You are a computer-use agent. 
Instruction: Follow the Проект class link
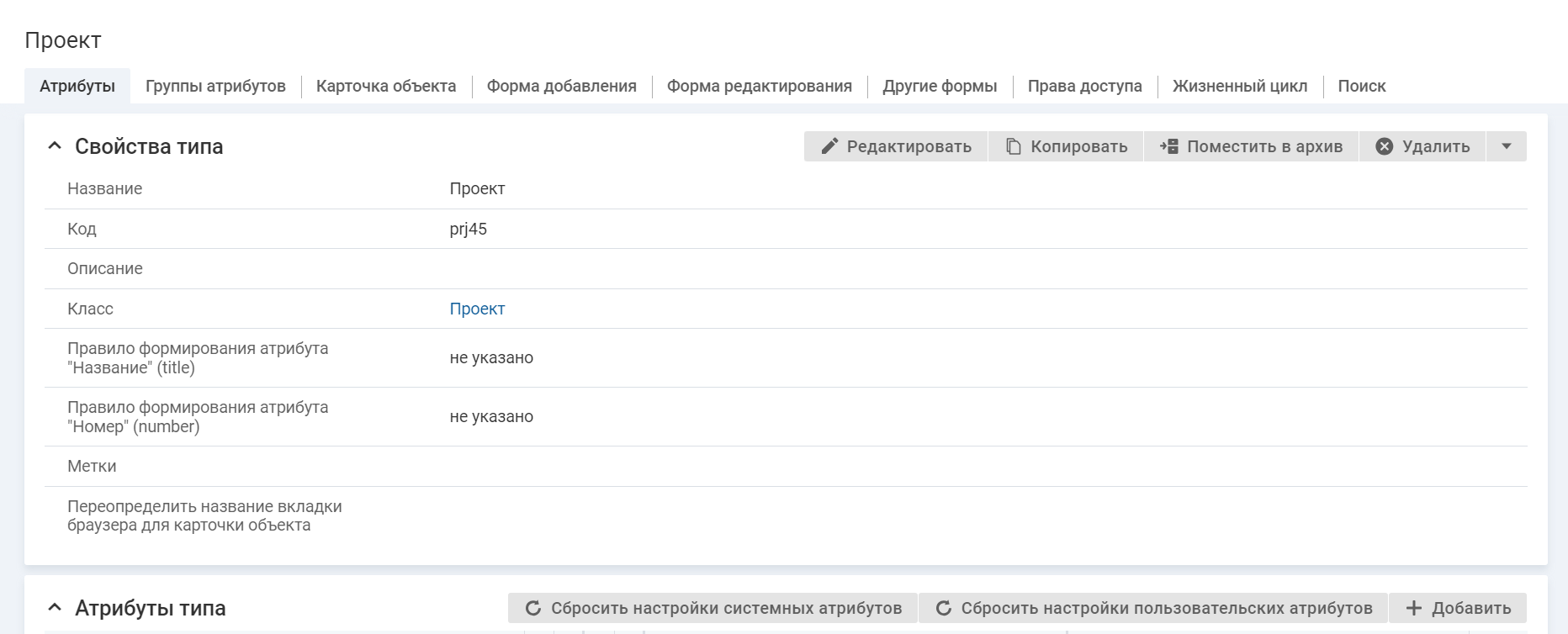pyautogui.click(x=477, y=309)
